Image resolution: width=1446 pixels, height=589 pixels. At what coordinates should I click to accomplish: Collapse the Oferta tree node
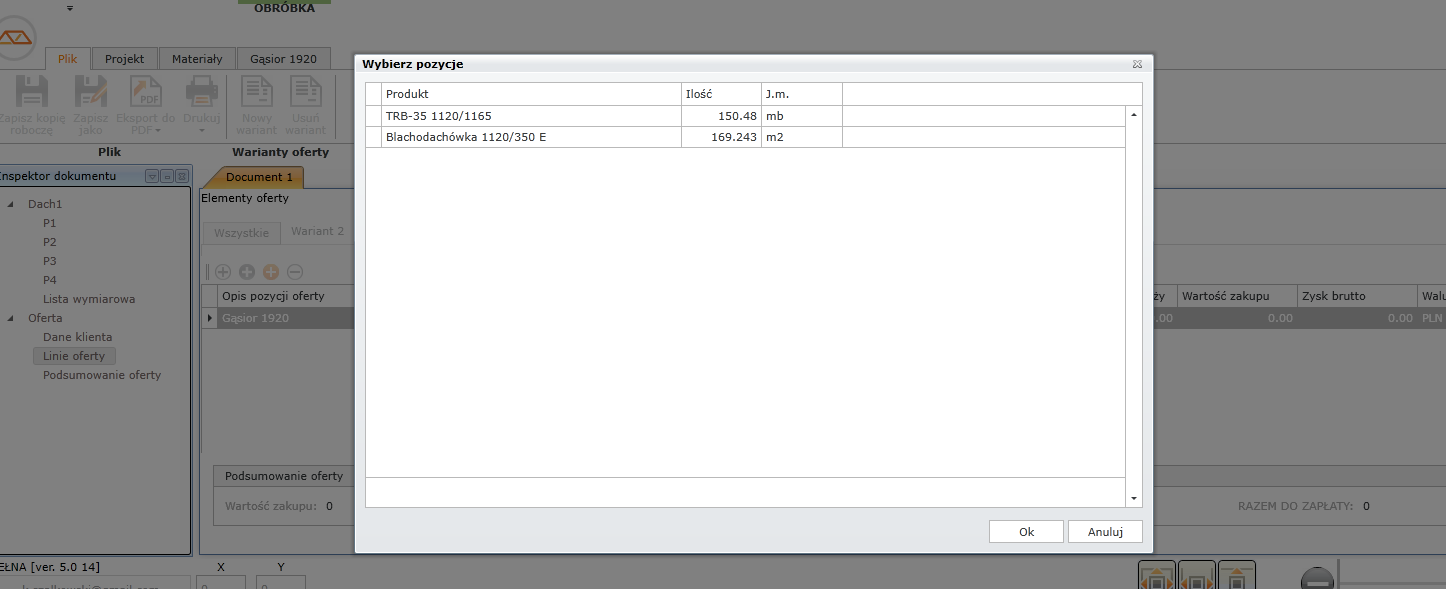[x=11, y=318]
